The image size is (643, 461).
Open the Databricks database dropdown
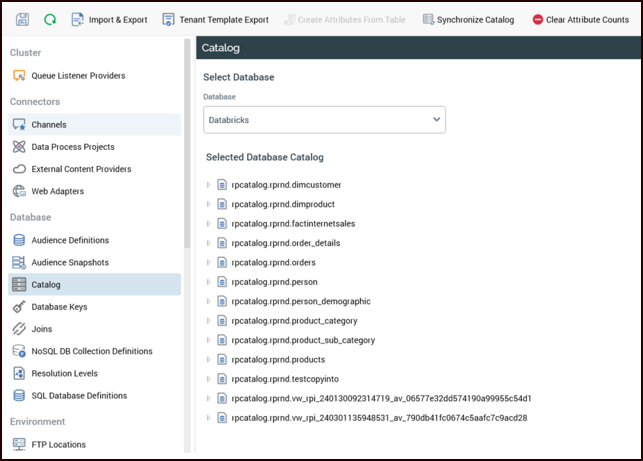click(x=324, y=120)
